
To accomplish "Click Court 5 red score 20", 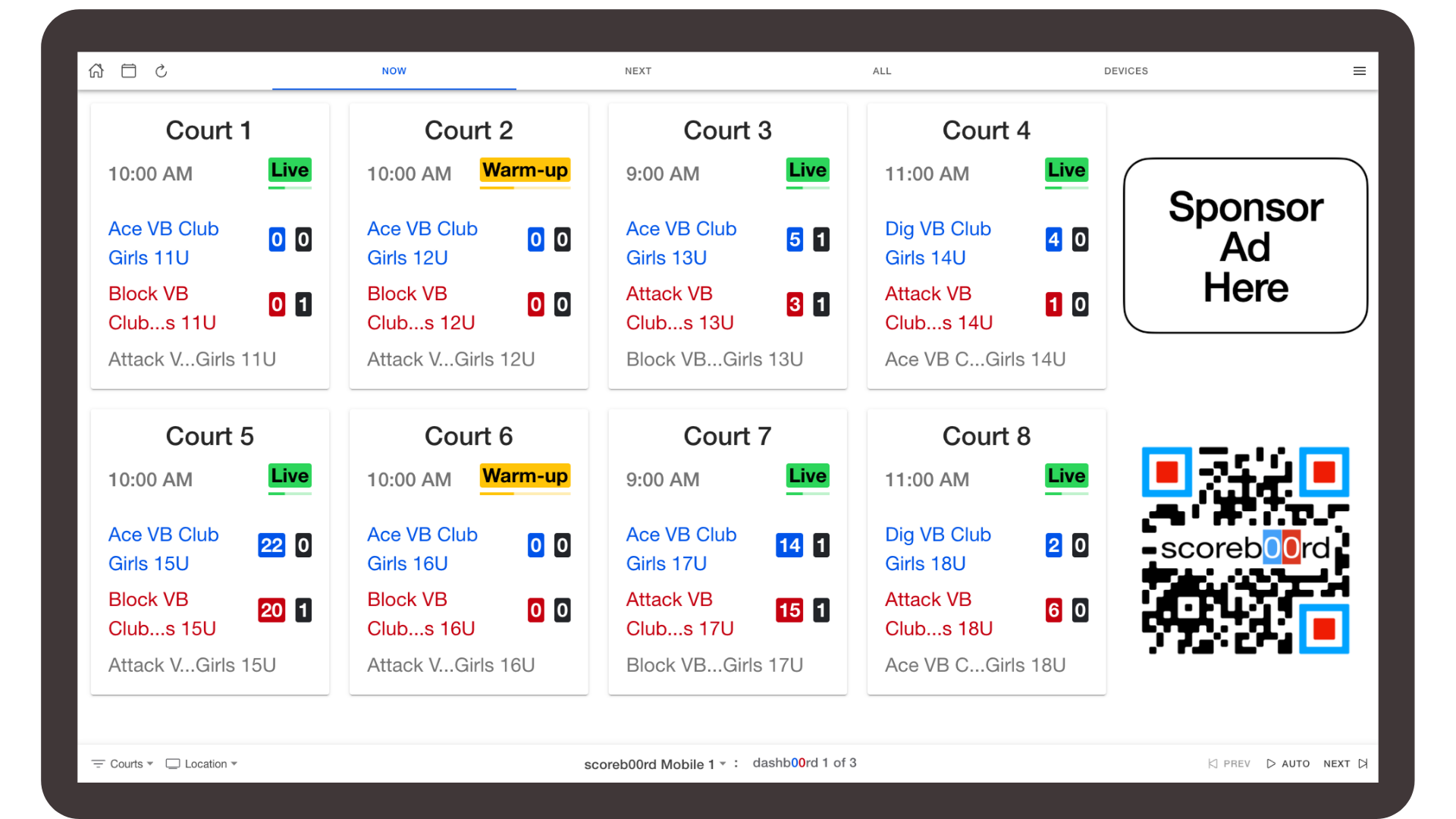I will tap(271, 610).
